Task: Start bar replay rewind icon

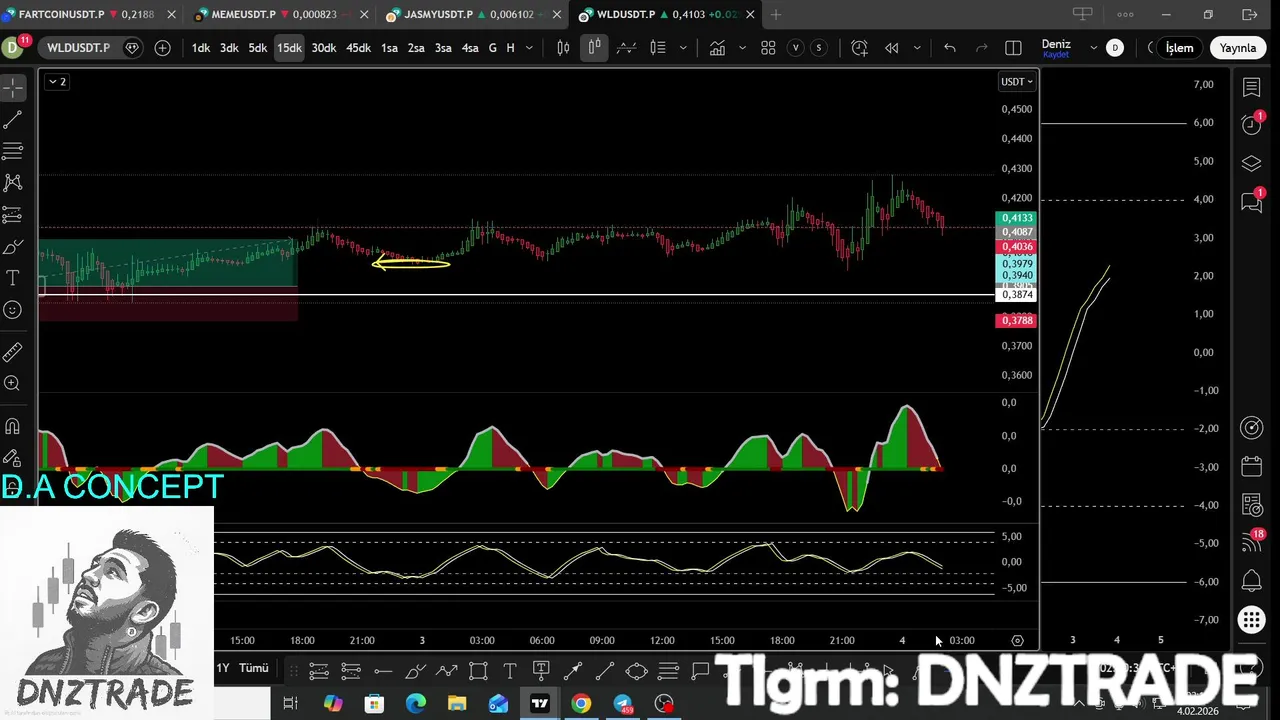Action: [891, 48]
